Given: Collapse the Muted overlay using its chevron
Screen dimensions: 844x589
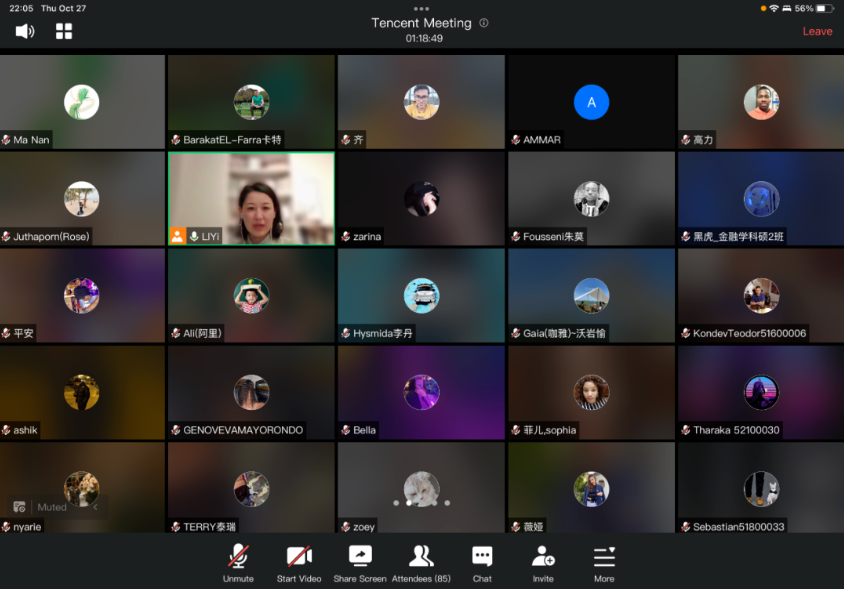Looking at the screenshot, I should [x=96, y=507].
